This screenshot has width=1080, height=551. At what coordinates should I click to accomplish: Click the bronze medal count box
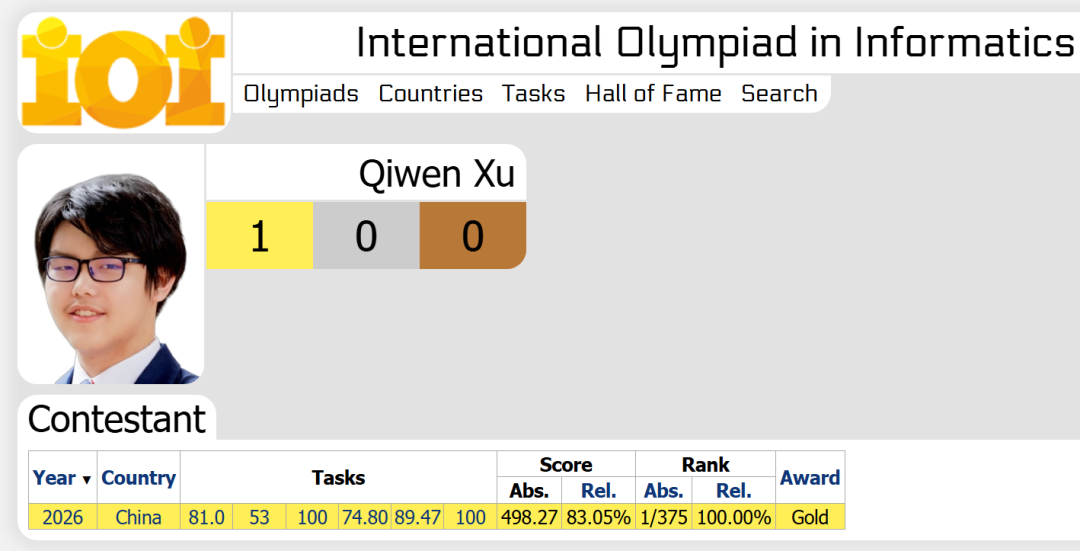click(472, 236)
